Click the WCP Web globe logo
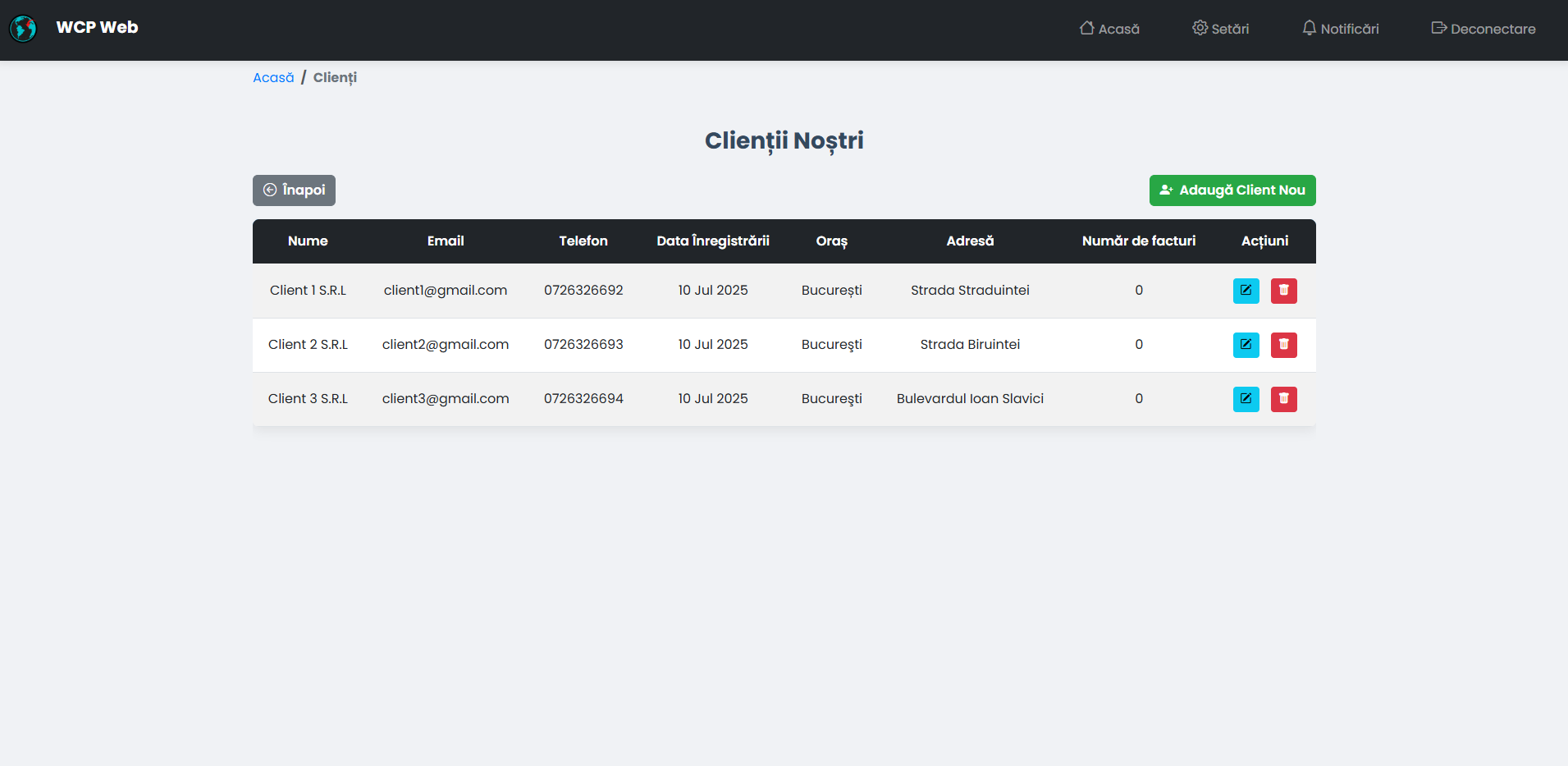The image size is (1568, 766). point(23,29)
